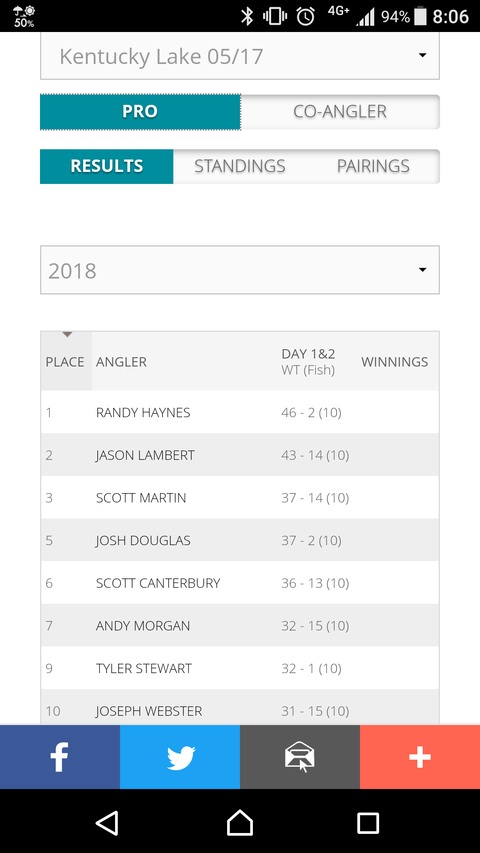
Task: Open the Pairings tab
Action: coord(373,166)
